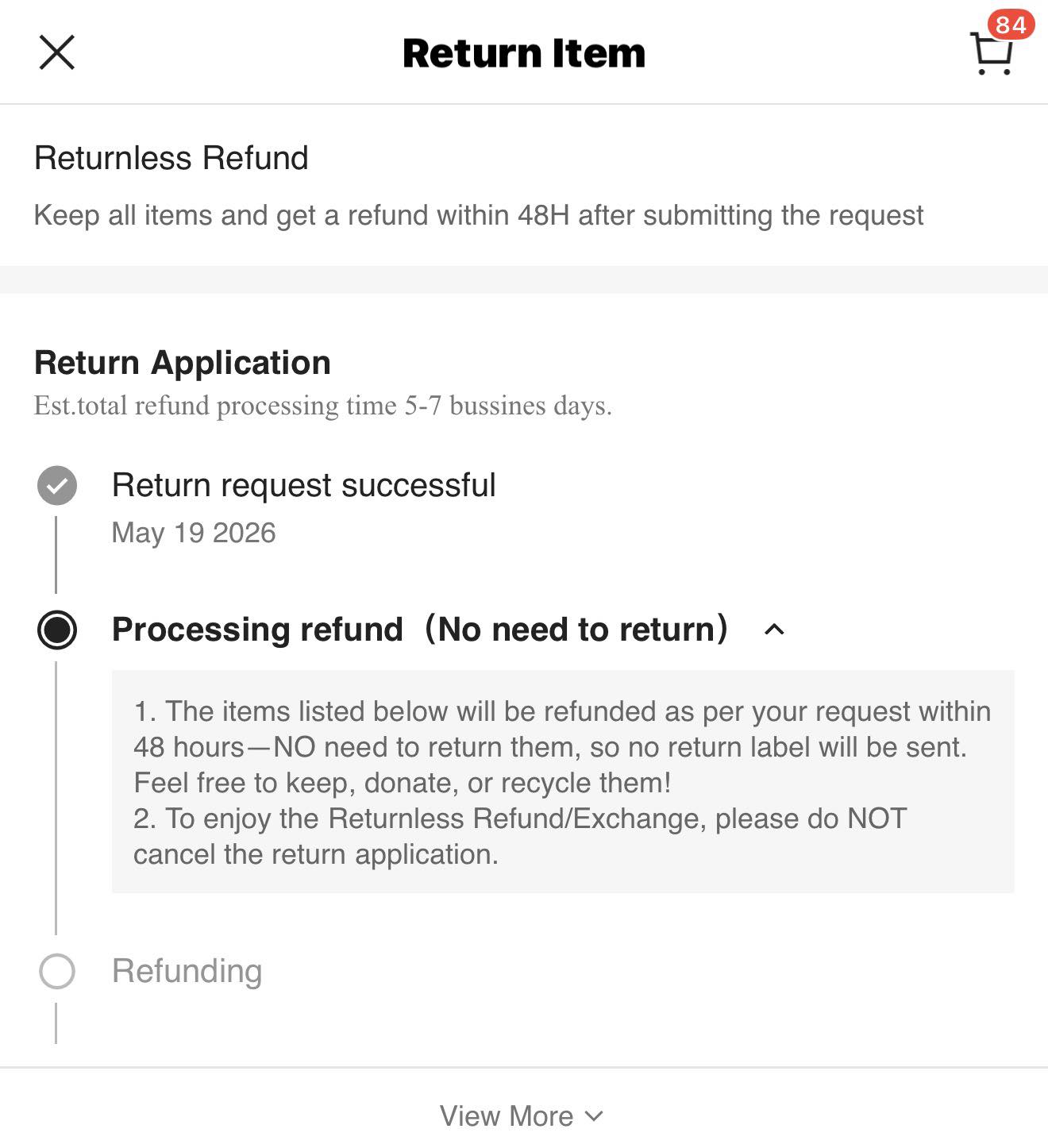Click the Return Application section title
The image size is (1048, 1148).
[183, 363]
